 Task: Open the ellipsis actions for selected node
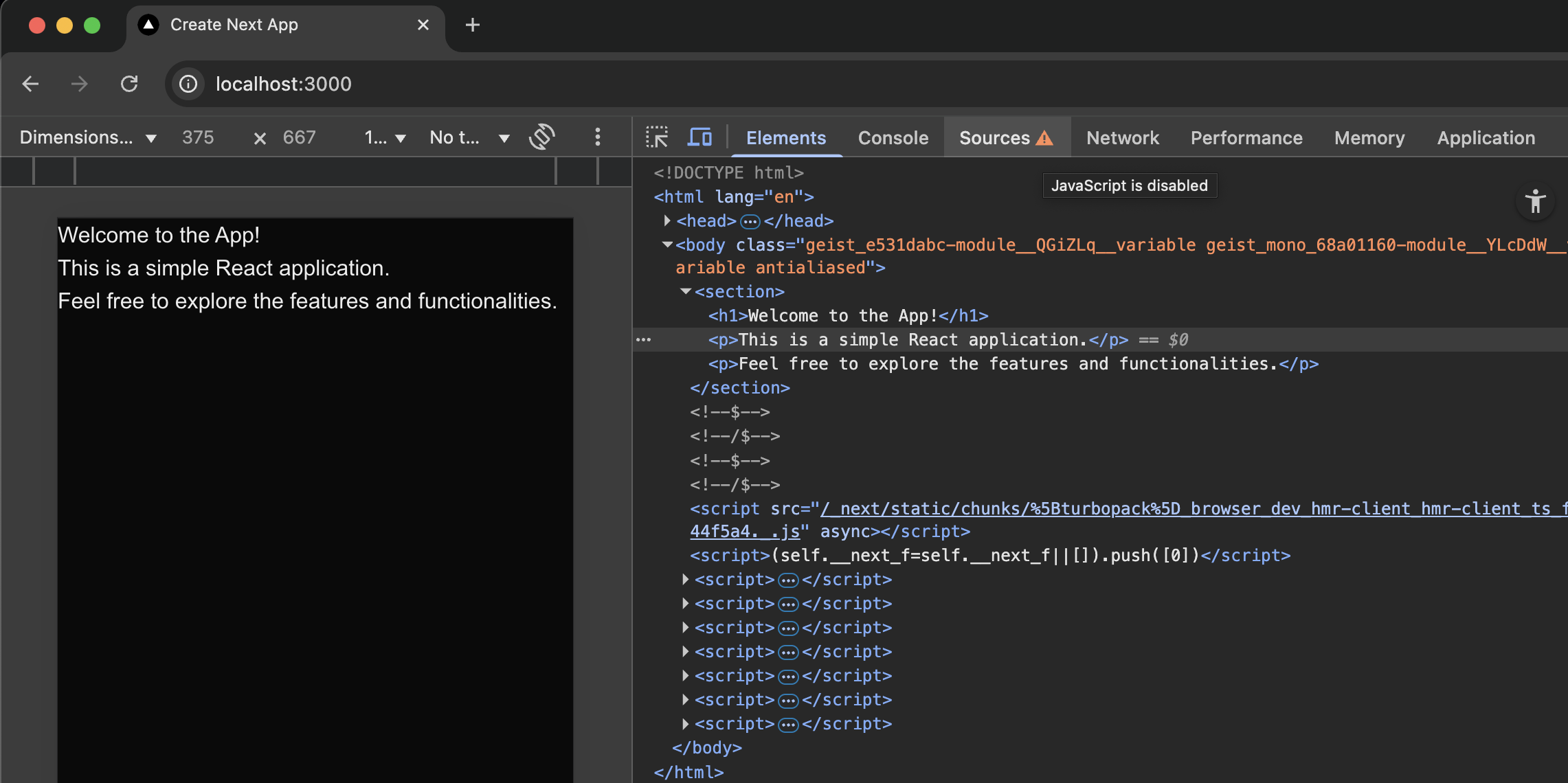(x=643, y=339)
